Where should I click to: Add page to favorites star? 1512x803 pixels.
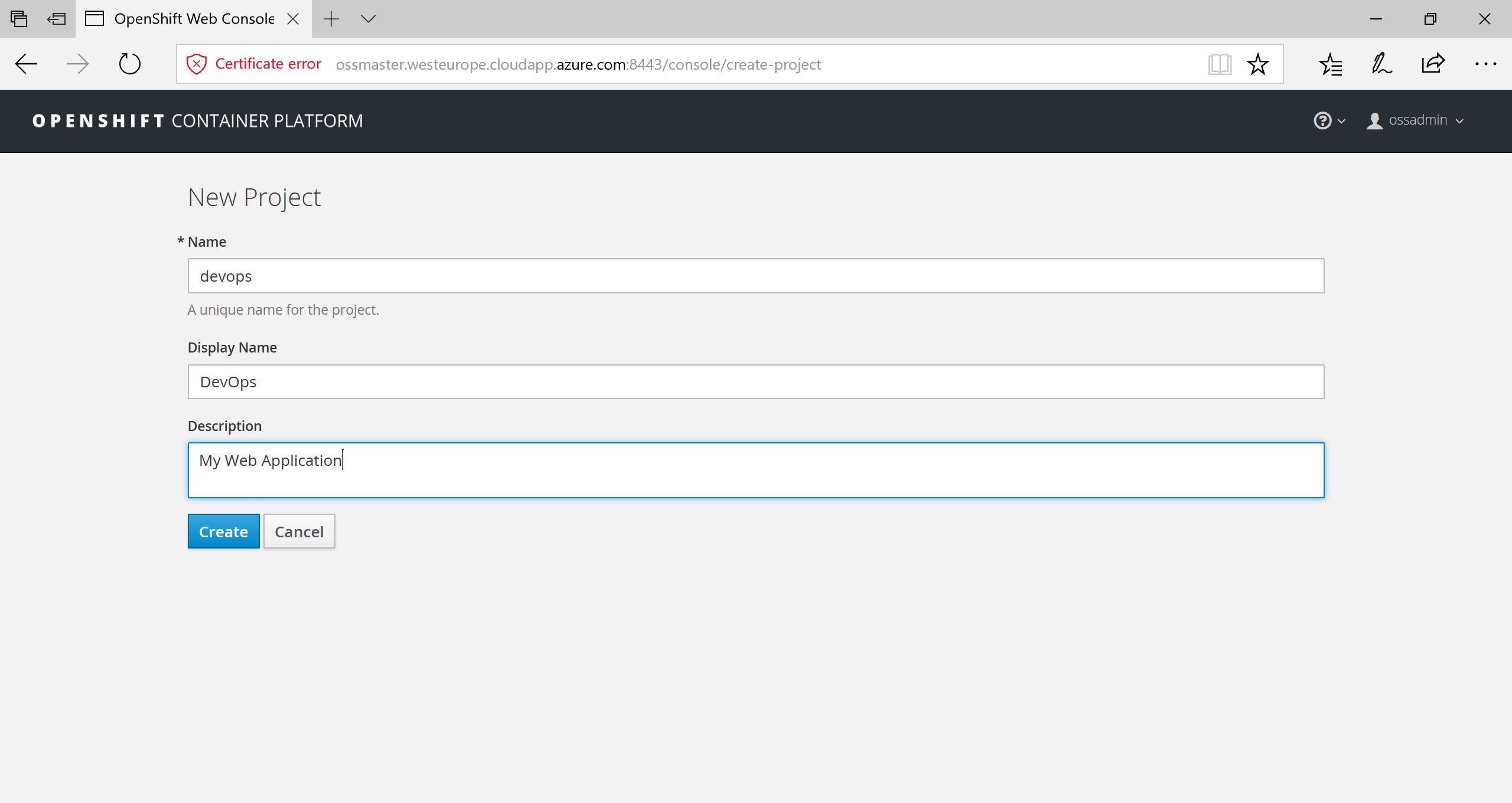point(1257,64)
